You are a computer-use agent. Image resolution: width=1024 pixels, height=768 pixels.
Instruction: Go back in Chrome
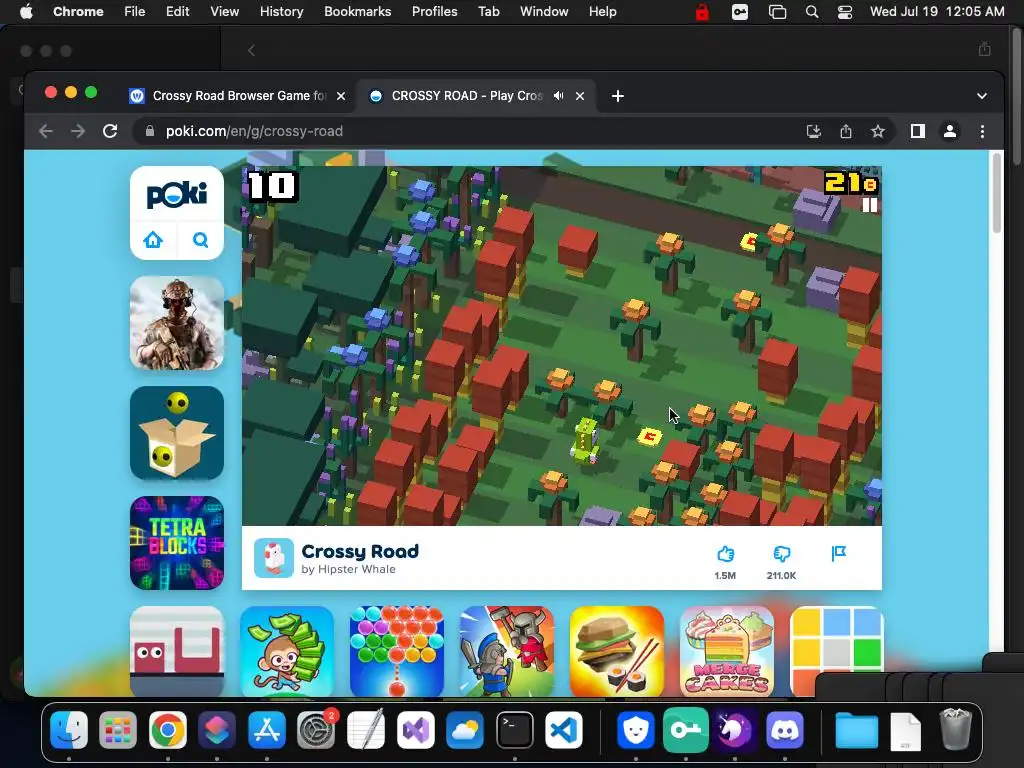pos(46,131)
